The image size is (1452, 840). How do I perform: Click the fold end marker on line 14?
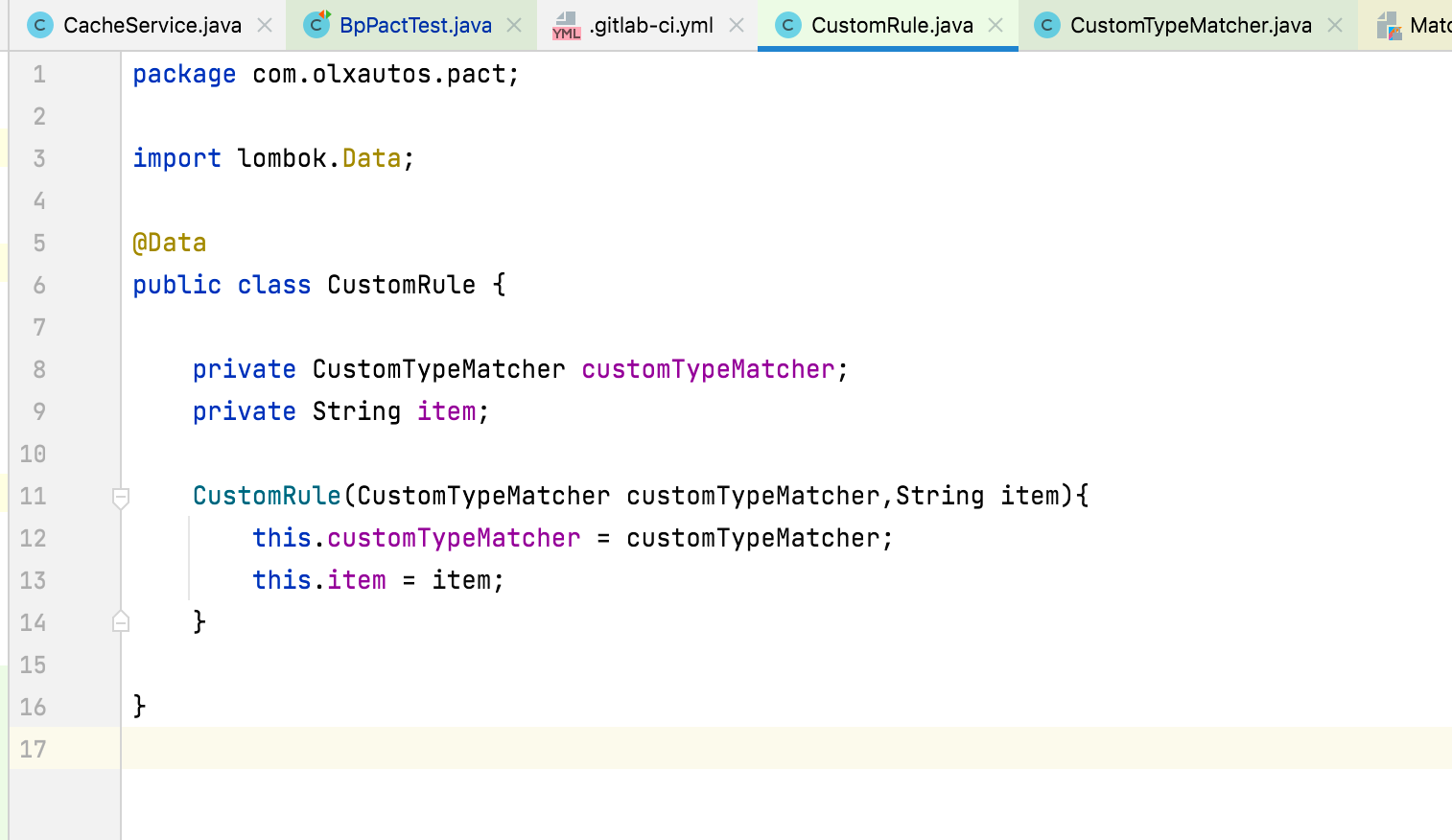(x=121, y=621)
